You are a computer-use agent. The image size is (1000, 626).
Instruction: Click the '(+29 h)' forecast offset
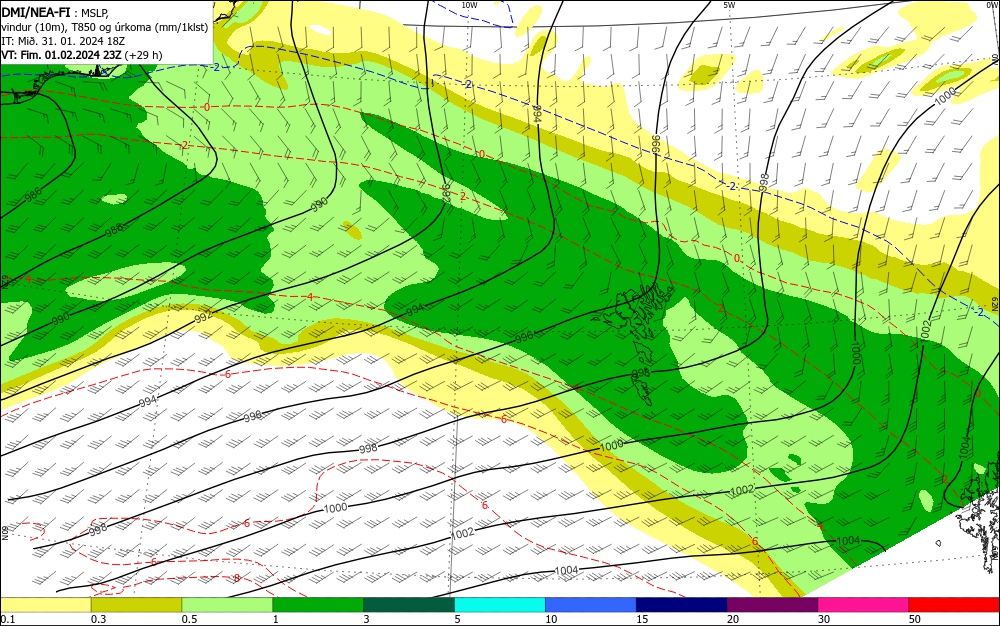click(x=143, y=55)
